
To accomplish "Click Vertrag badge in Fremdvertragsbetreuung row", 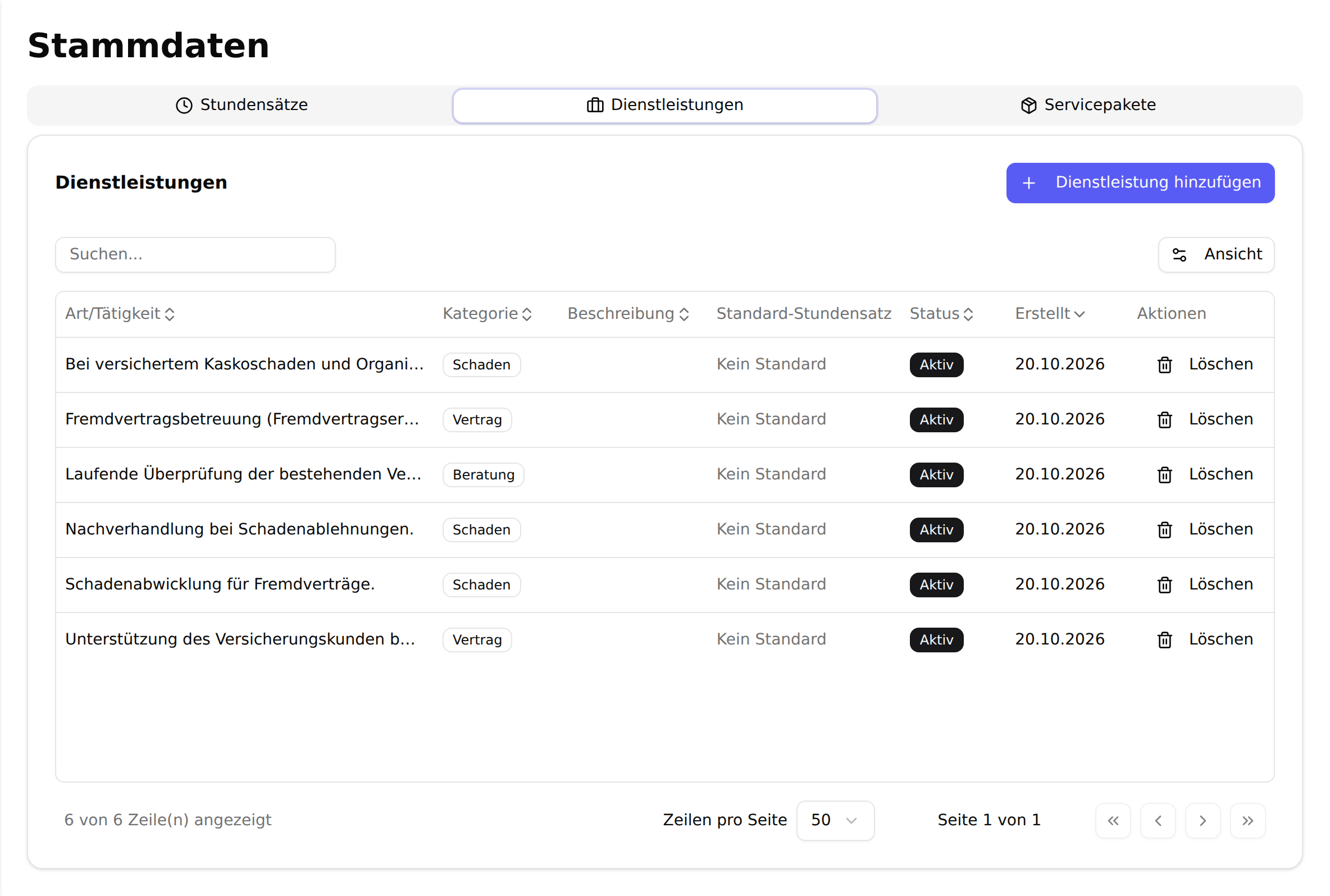I will coord(477,419).
